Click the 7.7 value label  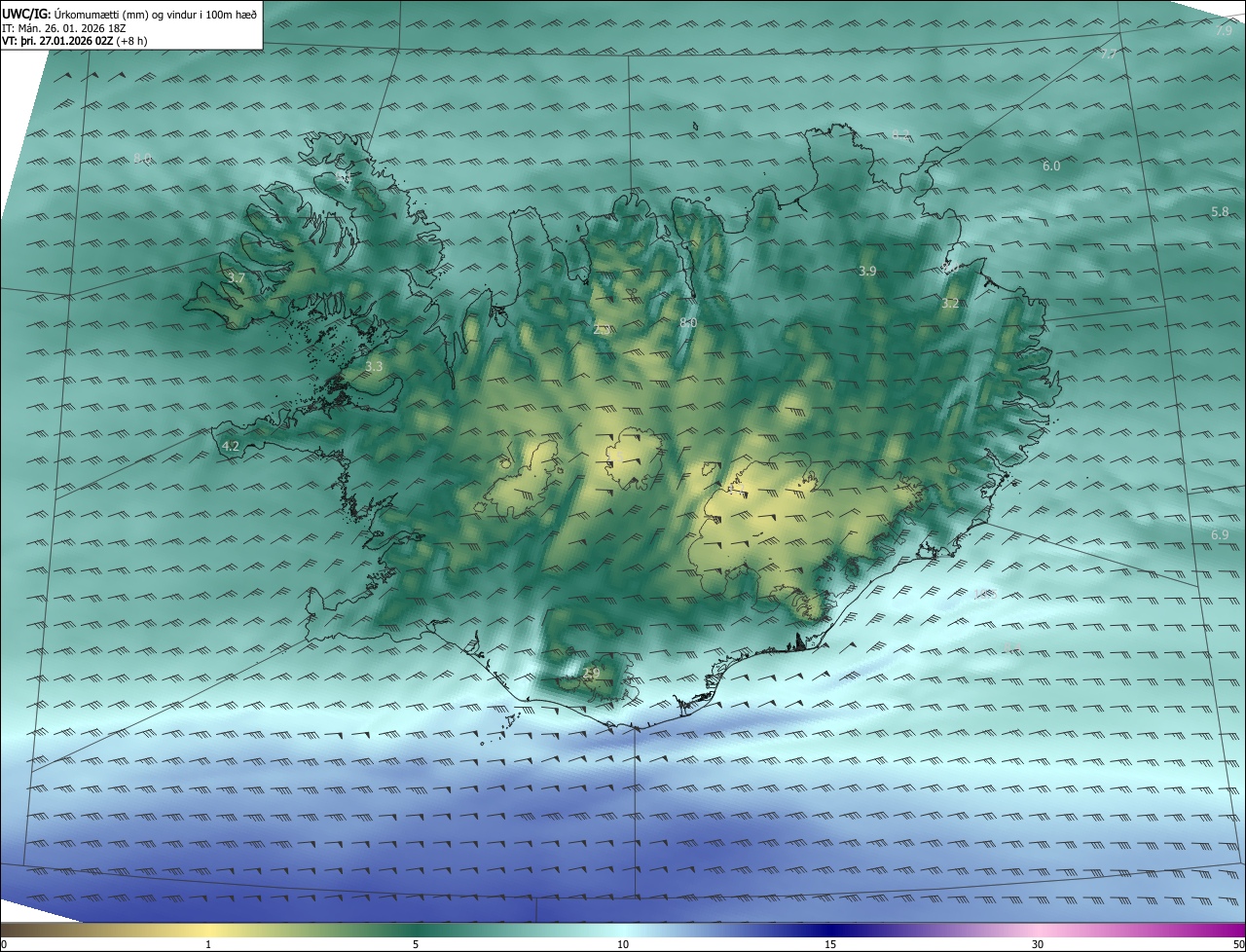coord(1109,55)
